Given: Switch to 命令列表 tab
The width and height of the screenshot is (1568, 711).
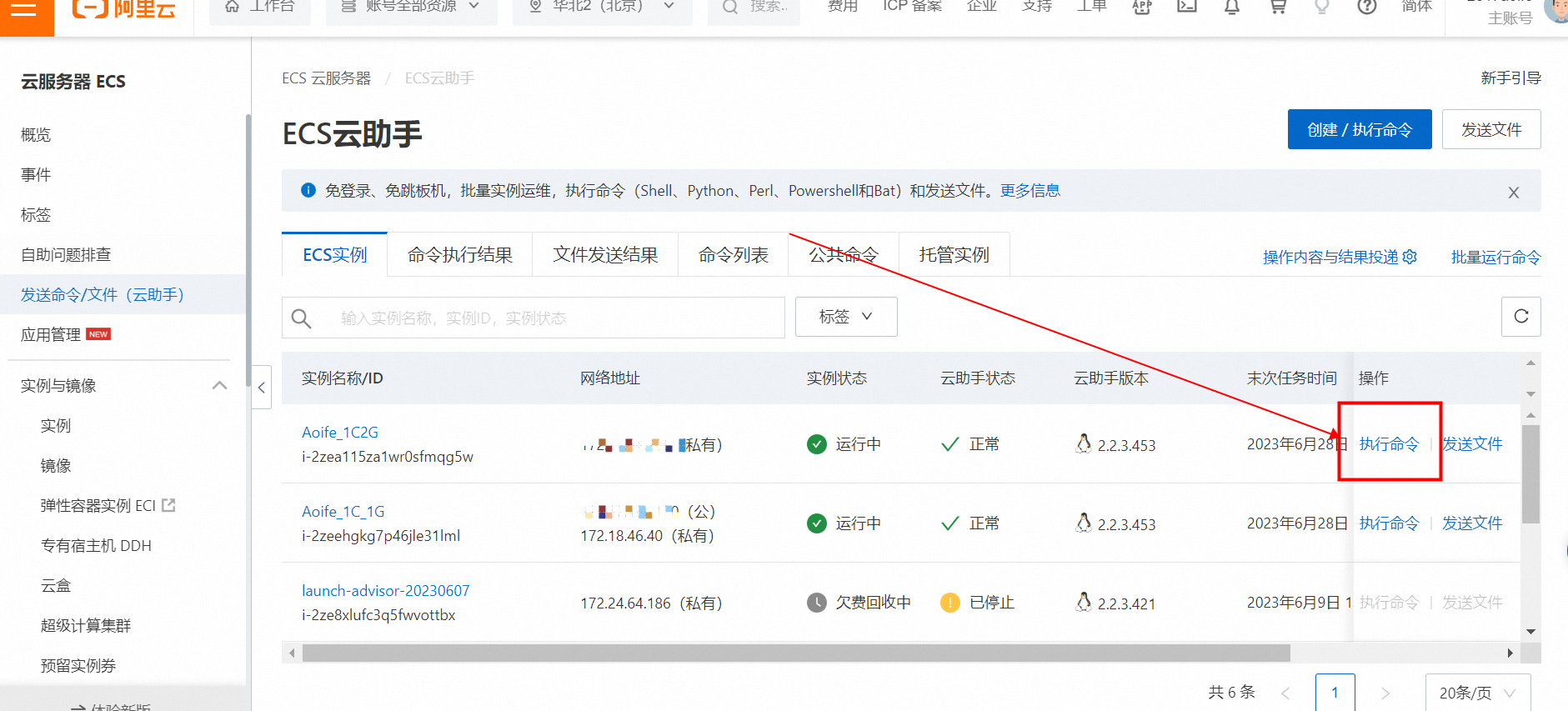Looking at the screenshot, I should tap(734, 255).
